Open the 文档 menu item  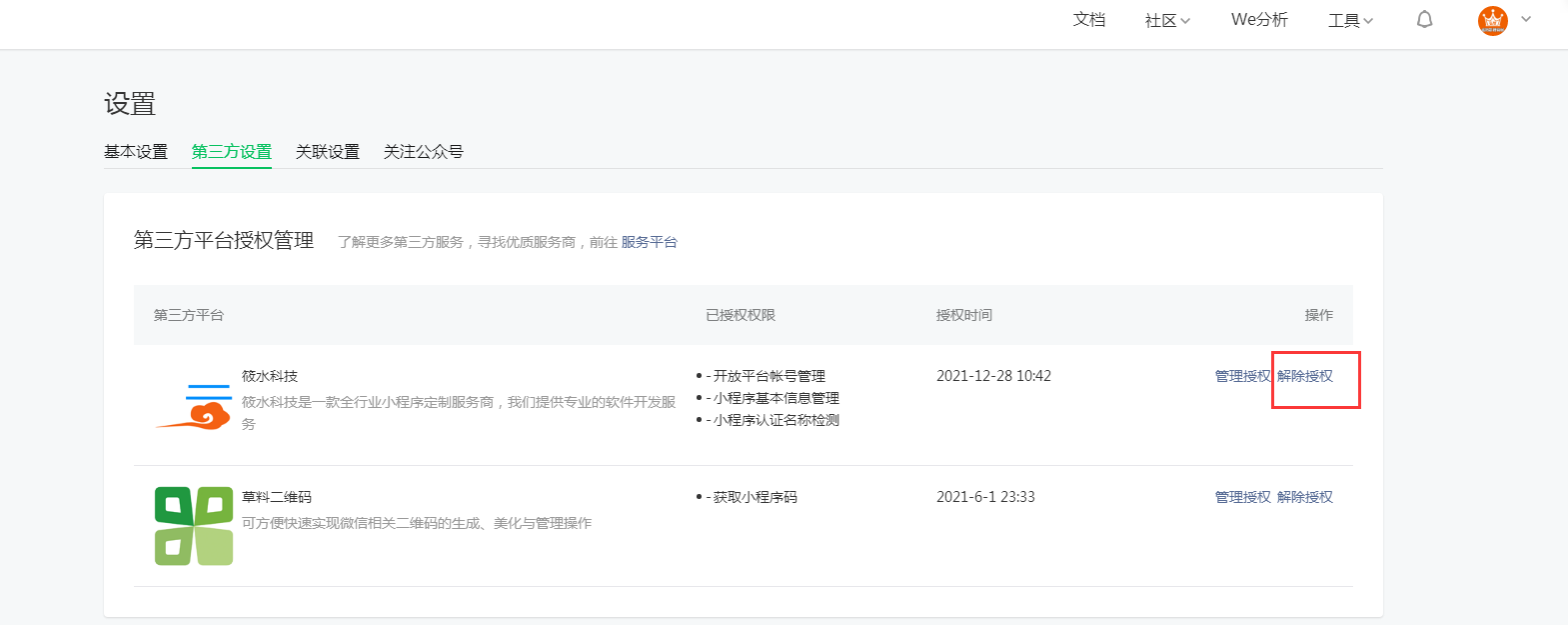pos(1089,20)
